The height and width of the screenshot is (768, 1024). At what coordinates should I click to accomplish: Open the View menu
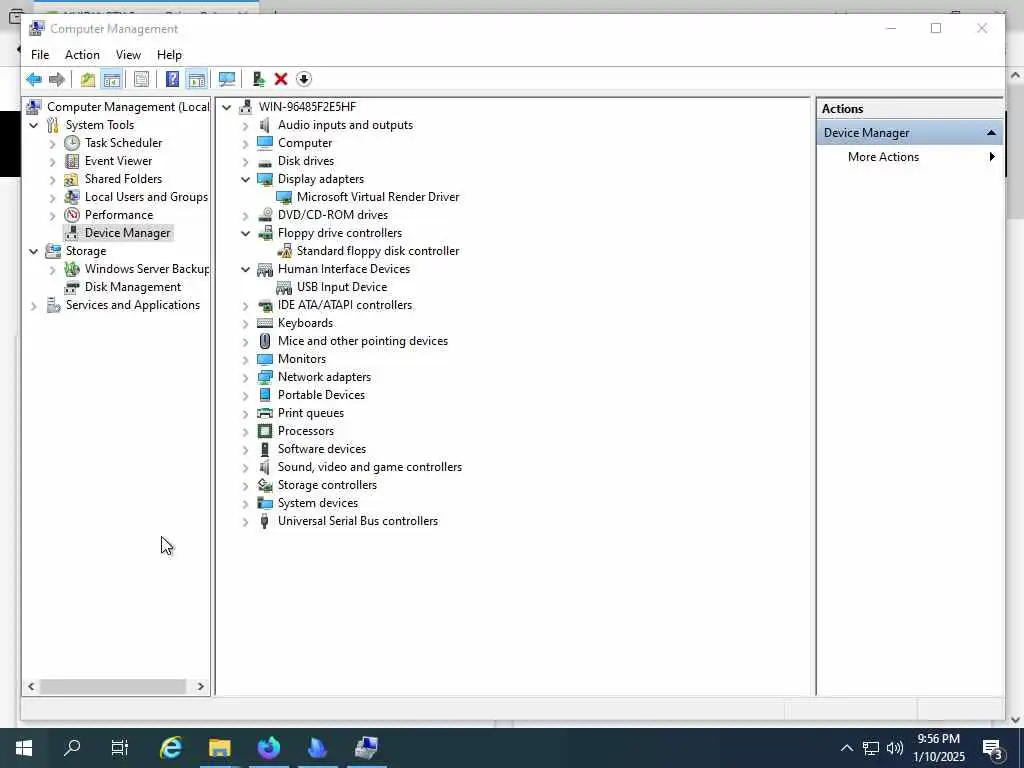coord(128,55)
